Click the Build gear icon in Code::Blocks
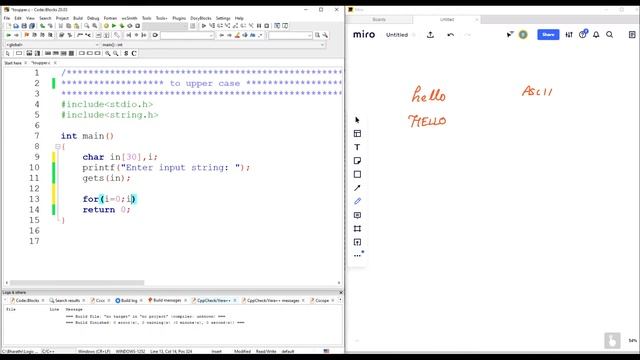The image size is (640, 360). (106, 26)
